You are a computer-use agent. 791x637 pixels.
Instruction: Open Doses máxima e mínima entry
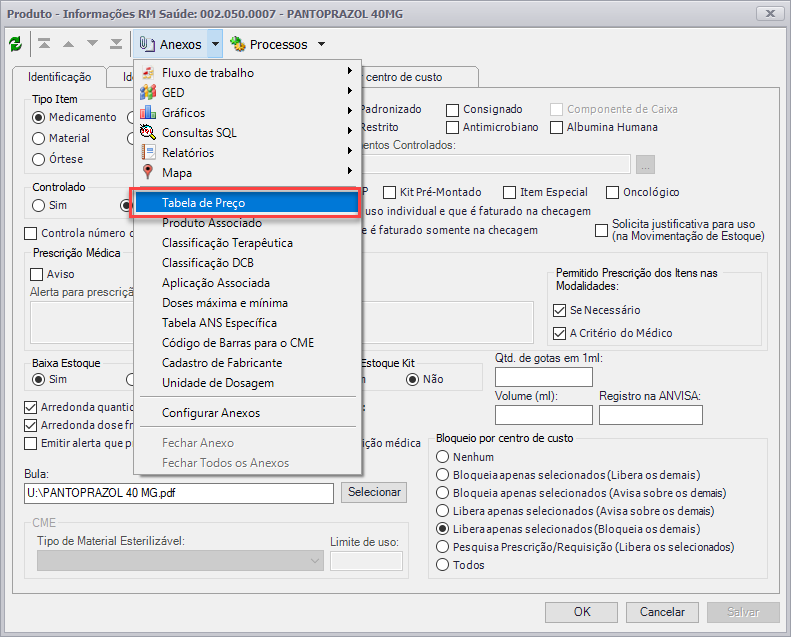[x=246, y=303]
